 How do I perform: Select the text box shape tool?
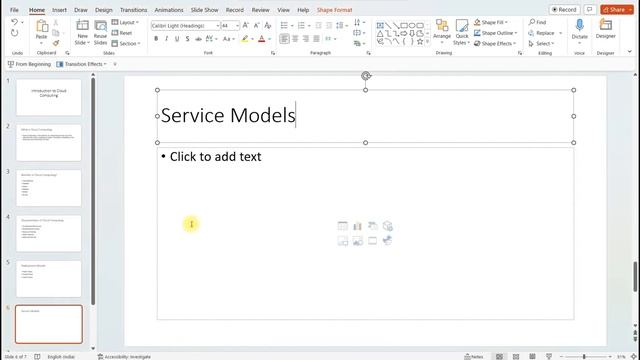pos(380,25)
